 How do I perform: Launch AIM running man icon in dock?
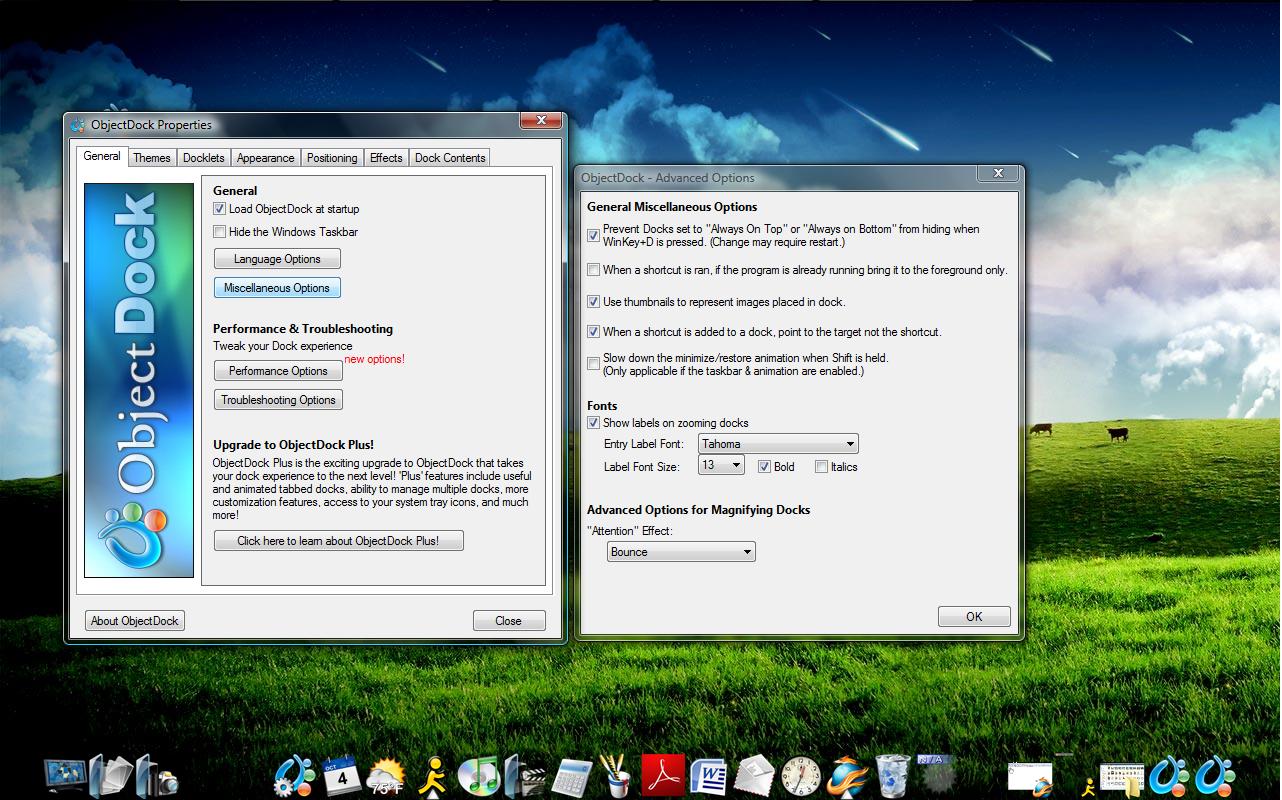pos(432,775)
